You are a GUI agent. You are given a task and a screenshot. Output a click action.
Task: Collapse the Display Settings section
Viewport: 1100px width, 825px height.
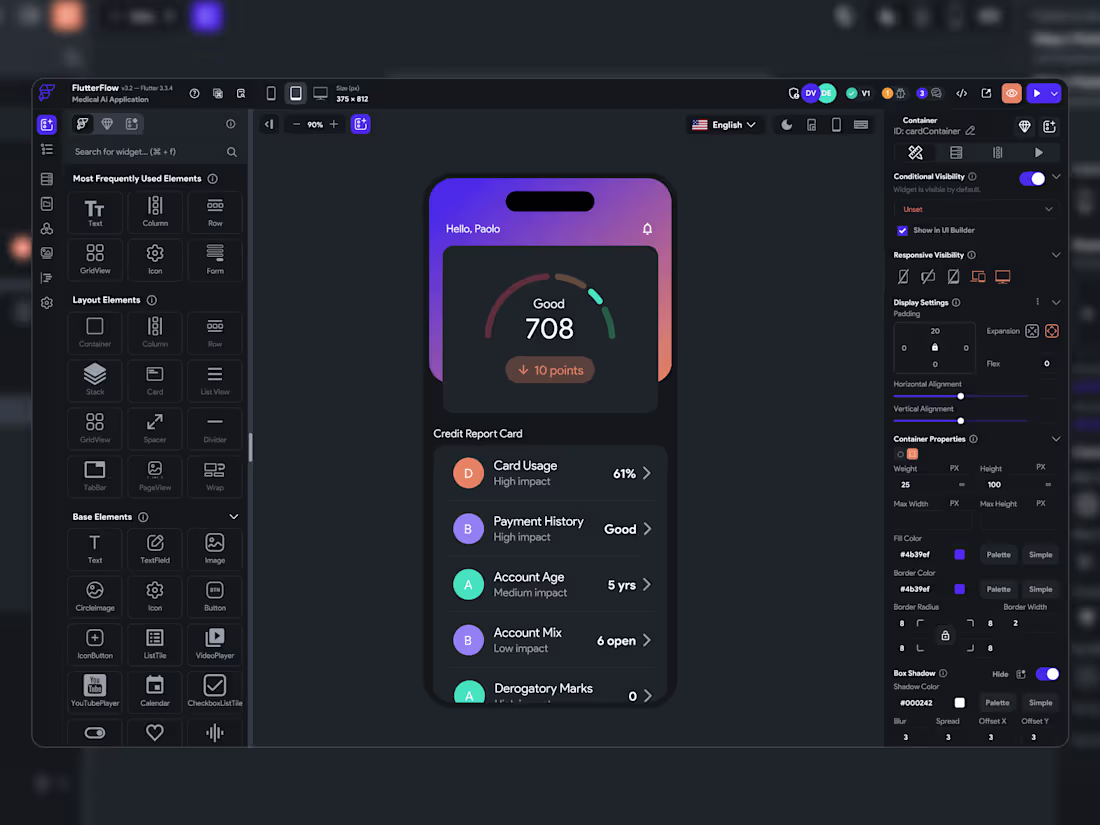pyautogui.click(x=1056, y=302)
